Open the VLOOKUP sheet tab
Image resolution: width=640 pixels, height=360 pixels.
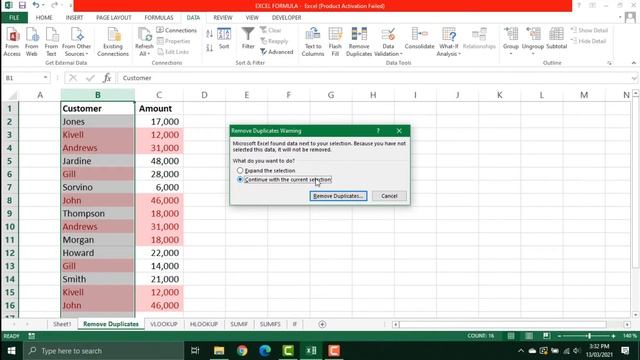point(164,324)
